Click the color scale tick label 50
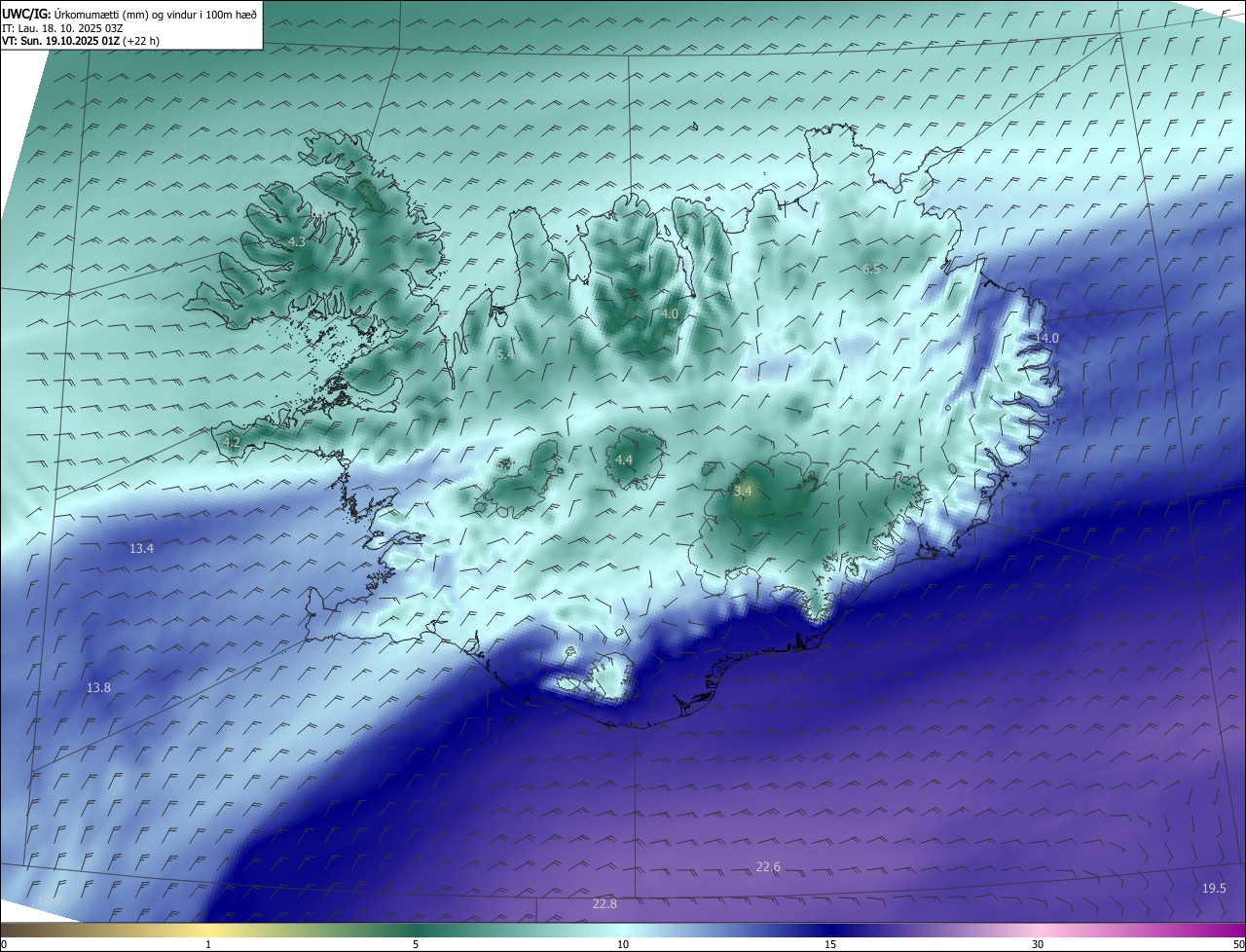This screenshot has height=952, width=1246. 1238,945
